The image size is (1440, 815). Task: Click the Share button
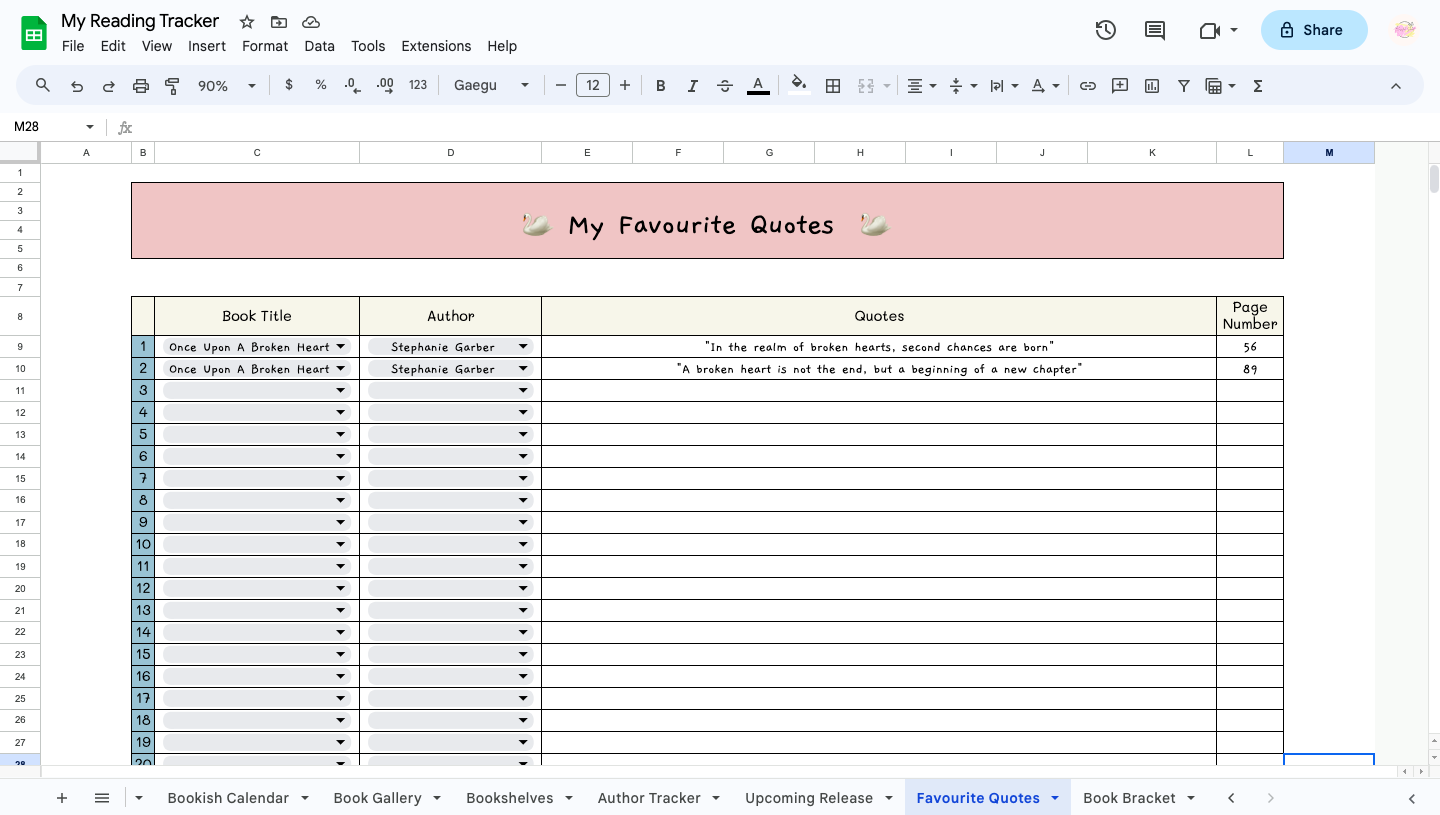pos(1313,30)
